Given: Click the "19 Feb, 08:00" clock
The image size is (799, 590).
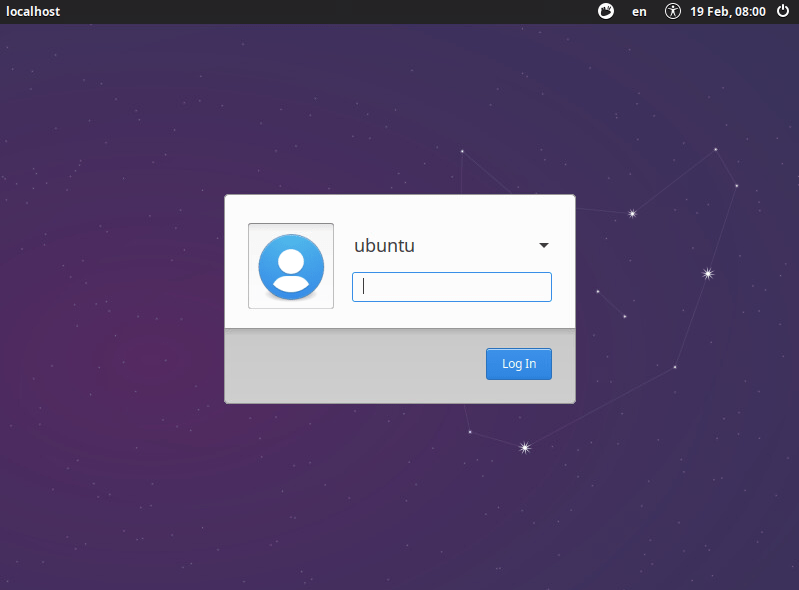Looking at the screenshot, I should [728, 12].
